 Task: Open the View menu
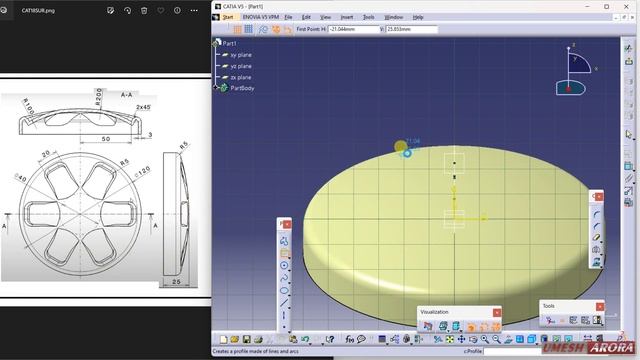coord(325,17)
